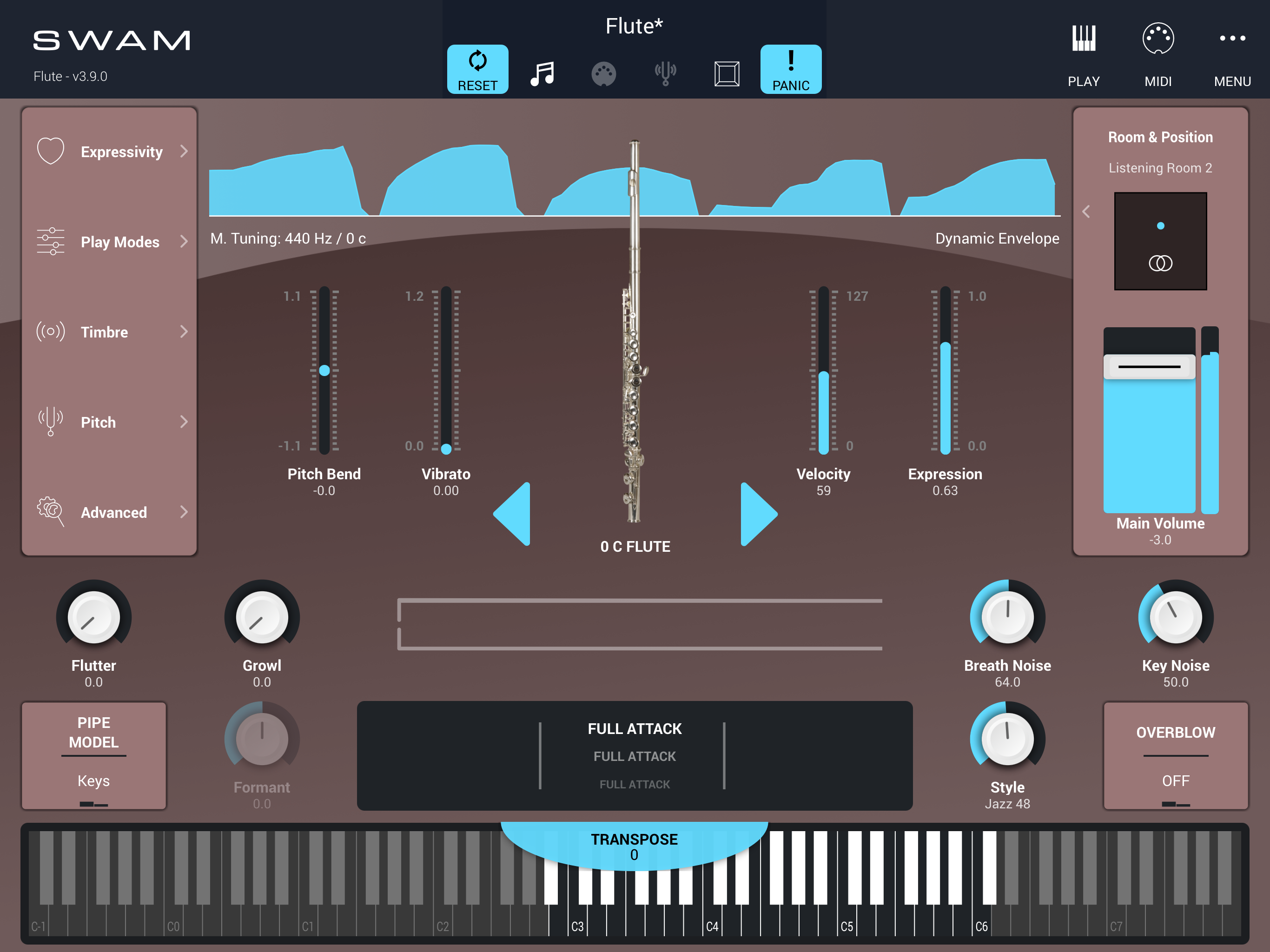Click the Dynamic Envelope label
The image size is (1270, 952).
coord(997,238)
